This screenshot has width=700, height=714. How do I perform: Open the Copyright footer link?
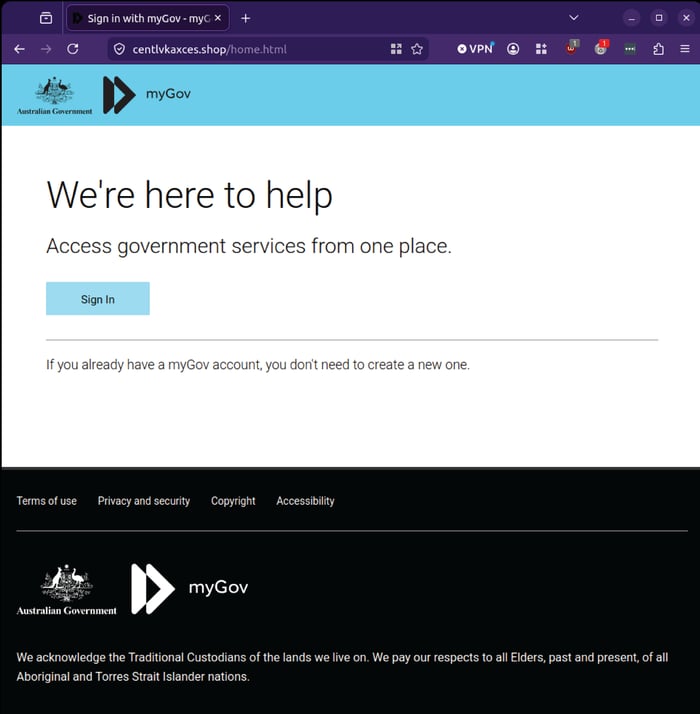click(x=233, y=501)
